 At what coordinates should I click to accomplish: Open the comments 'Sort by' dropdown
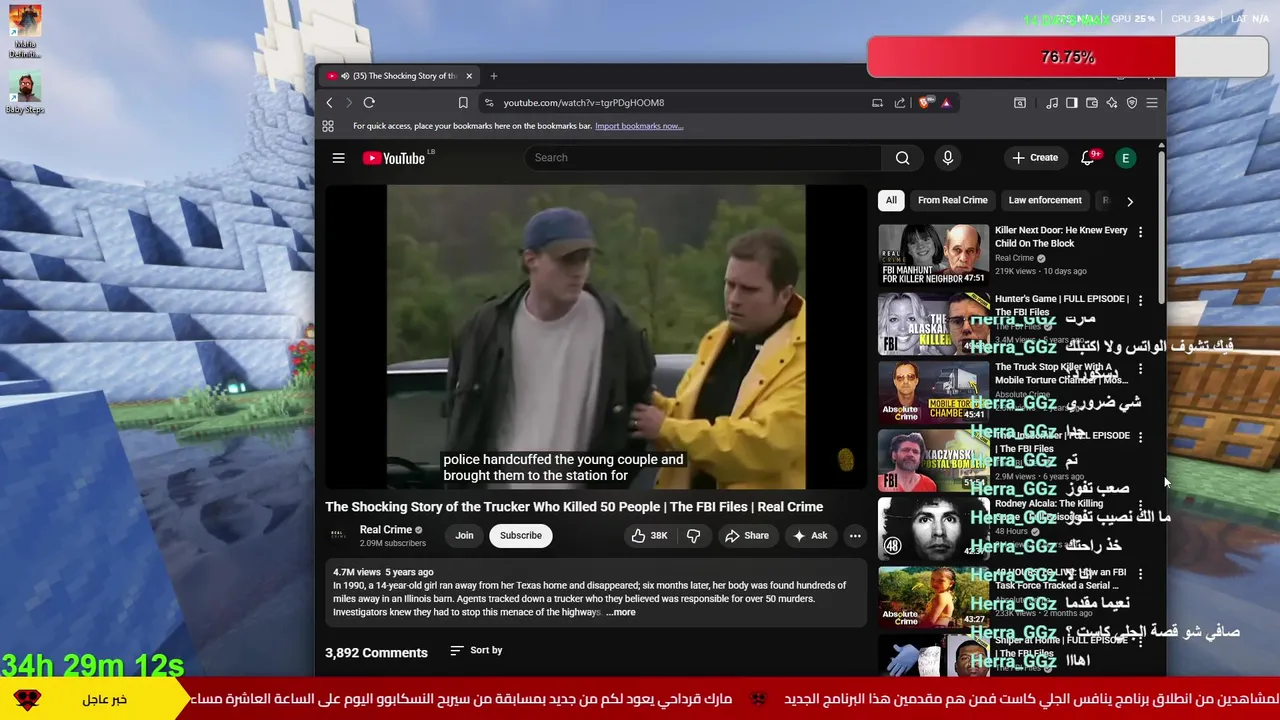pyautogui.click(x=476, y=651)
